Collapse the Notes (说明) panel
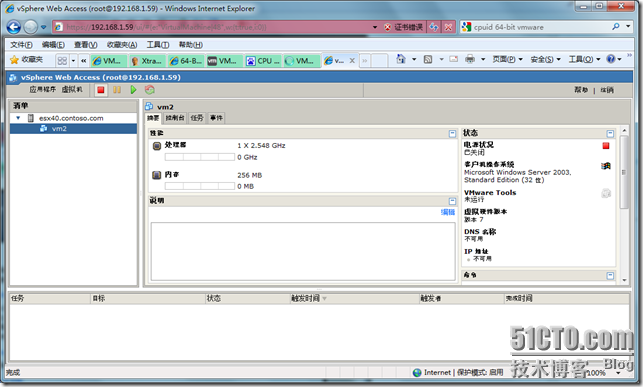This screenshot has height=387, width=643. 452,201
